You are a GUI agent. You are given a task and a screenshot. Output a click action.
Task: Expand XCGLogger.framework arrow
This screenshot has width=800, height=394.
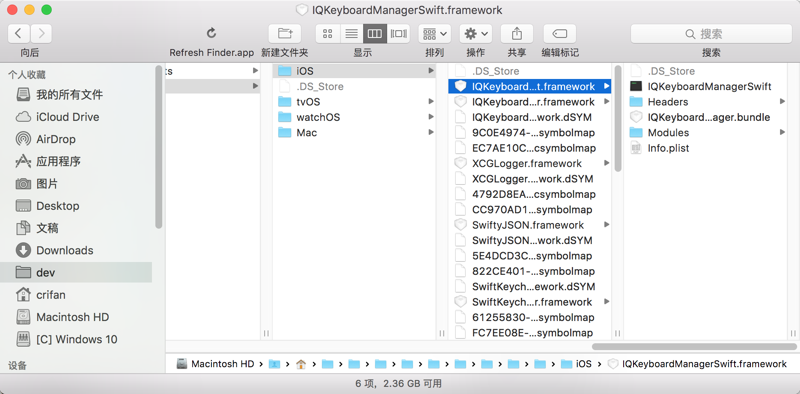607,163
